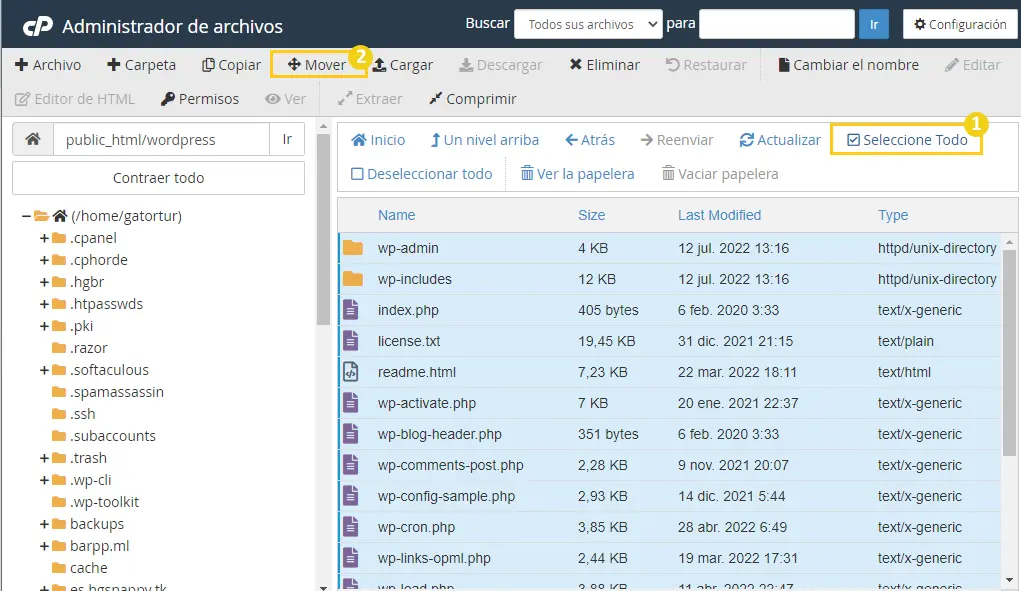Sort files by the Size column
The image size is (1021, 591).
pos(591,215)
